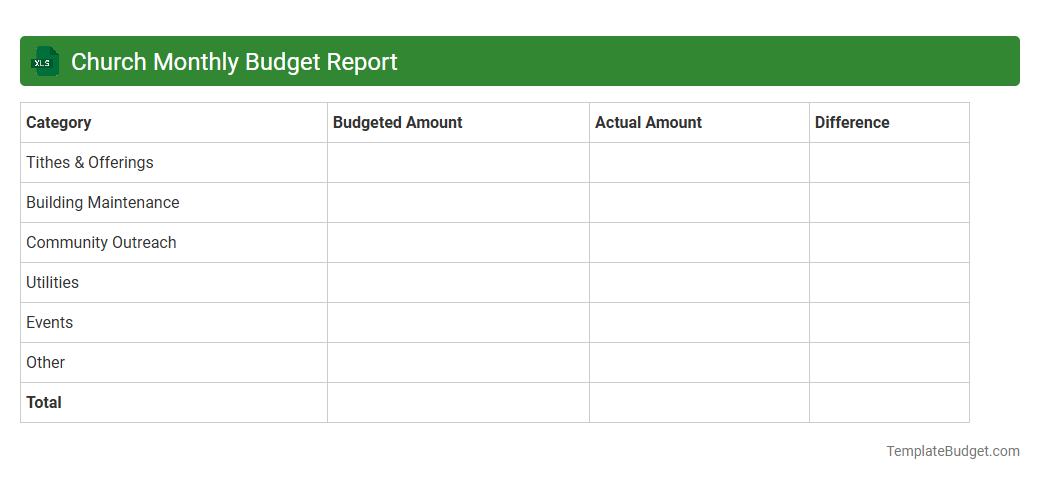Click Budgeted Amount cell for Other
Screen dimensions: 1040x480
pyautogui.click(x=458, y=363)
